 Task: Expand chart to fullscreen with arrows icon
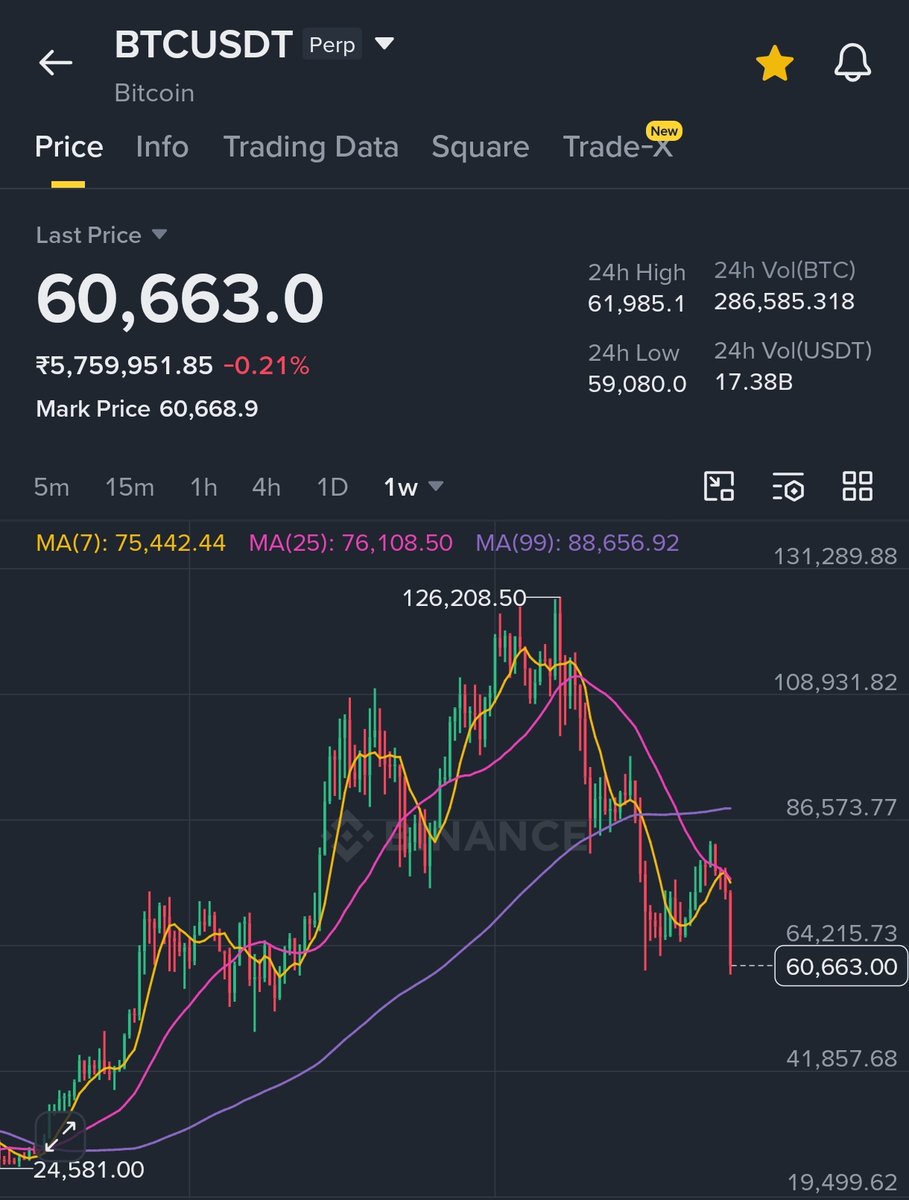pos(60,1136)
